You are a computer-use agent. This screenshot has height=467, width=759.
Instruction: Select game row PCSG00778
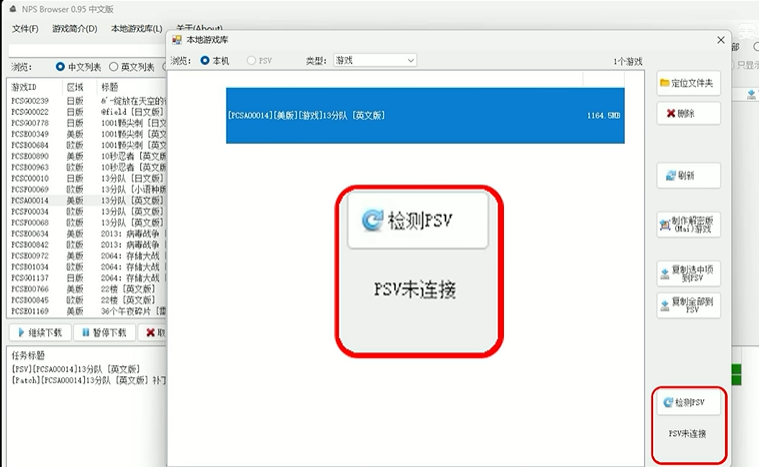click(87, 123)
